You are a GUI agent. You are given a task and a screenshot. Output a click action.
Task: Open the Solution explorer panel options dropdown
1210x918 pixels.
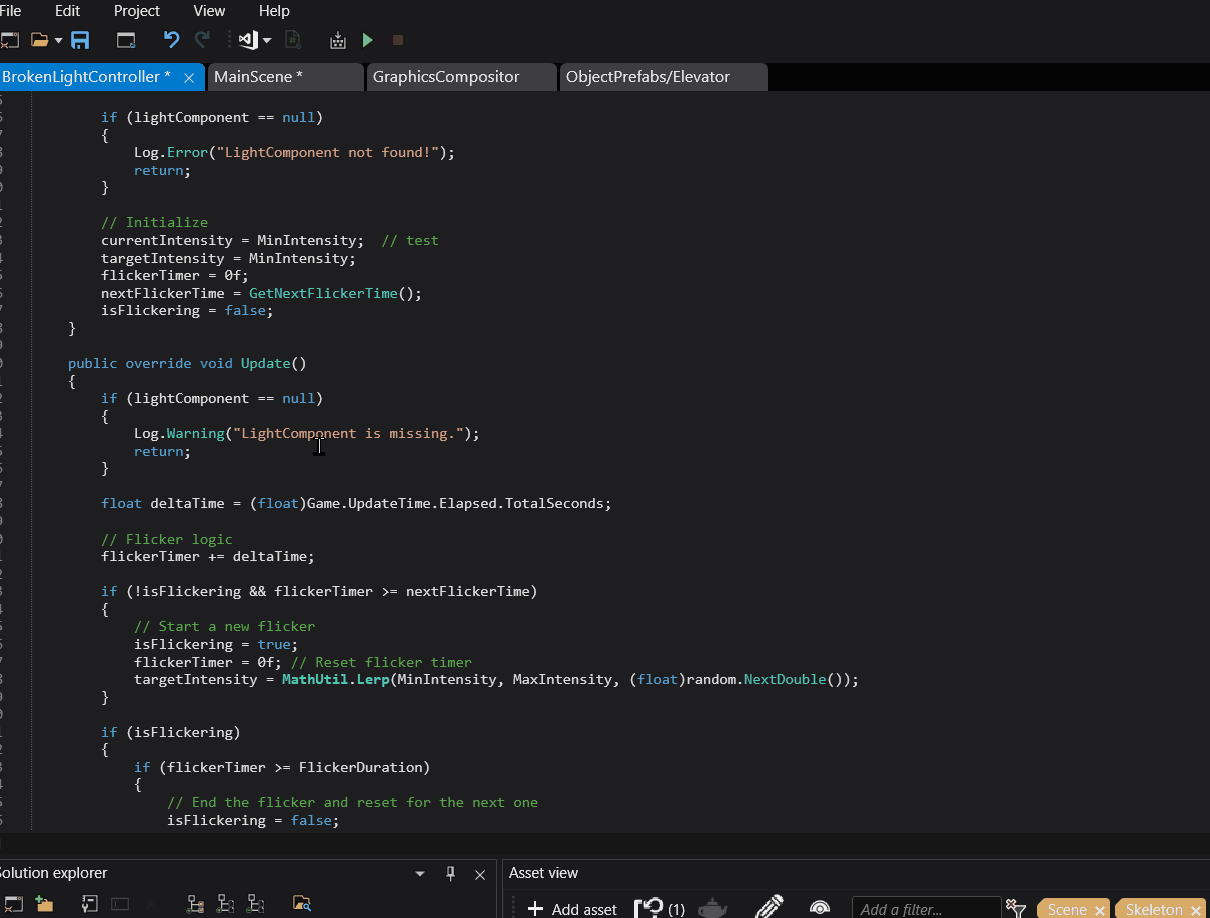pyautogui.click(x=420, y=873)
